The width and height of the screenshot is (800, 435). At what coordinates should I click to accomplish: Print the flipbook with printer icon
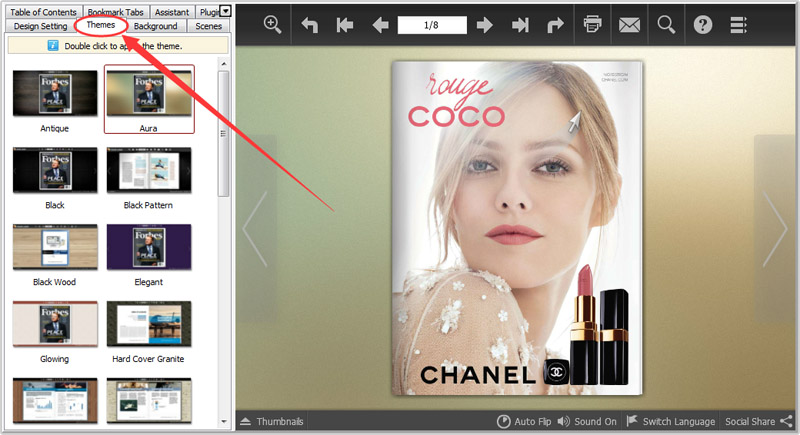(x=592, y=24)
